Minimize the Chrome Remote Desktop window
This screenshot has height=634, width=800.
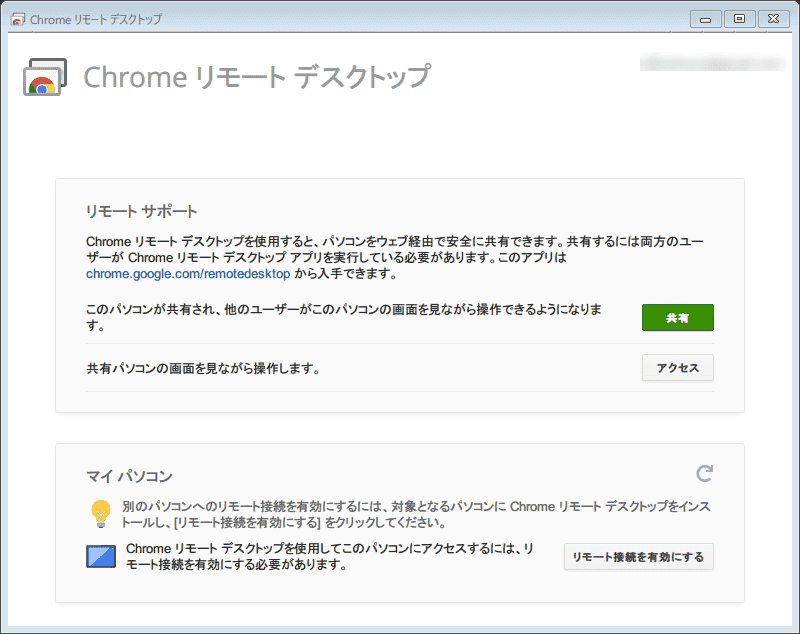coord(706,18)
